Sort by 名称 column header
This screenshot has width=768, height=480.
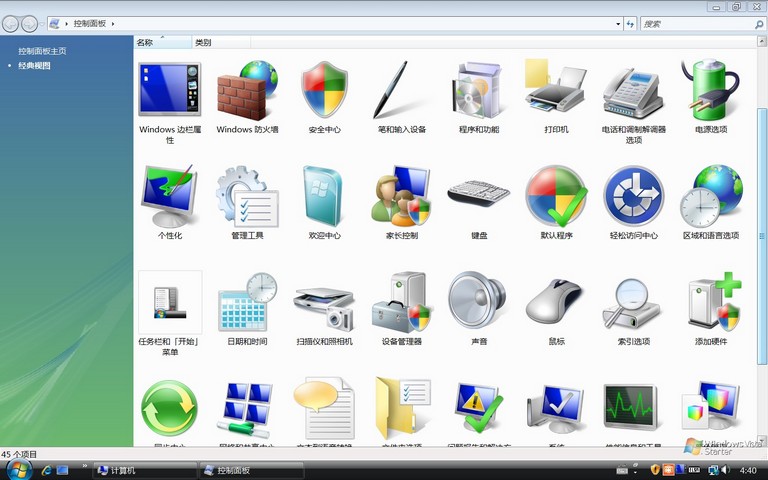point(162,43)
